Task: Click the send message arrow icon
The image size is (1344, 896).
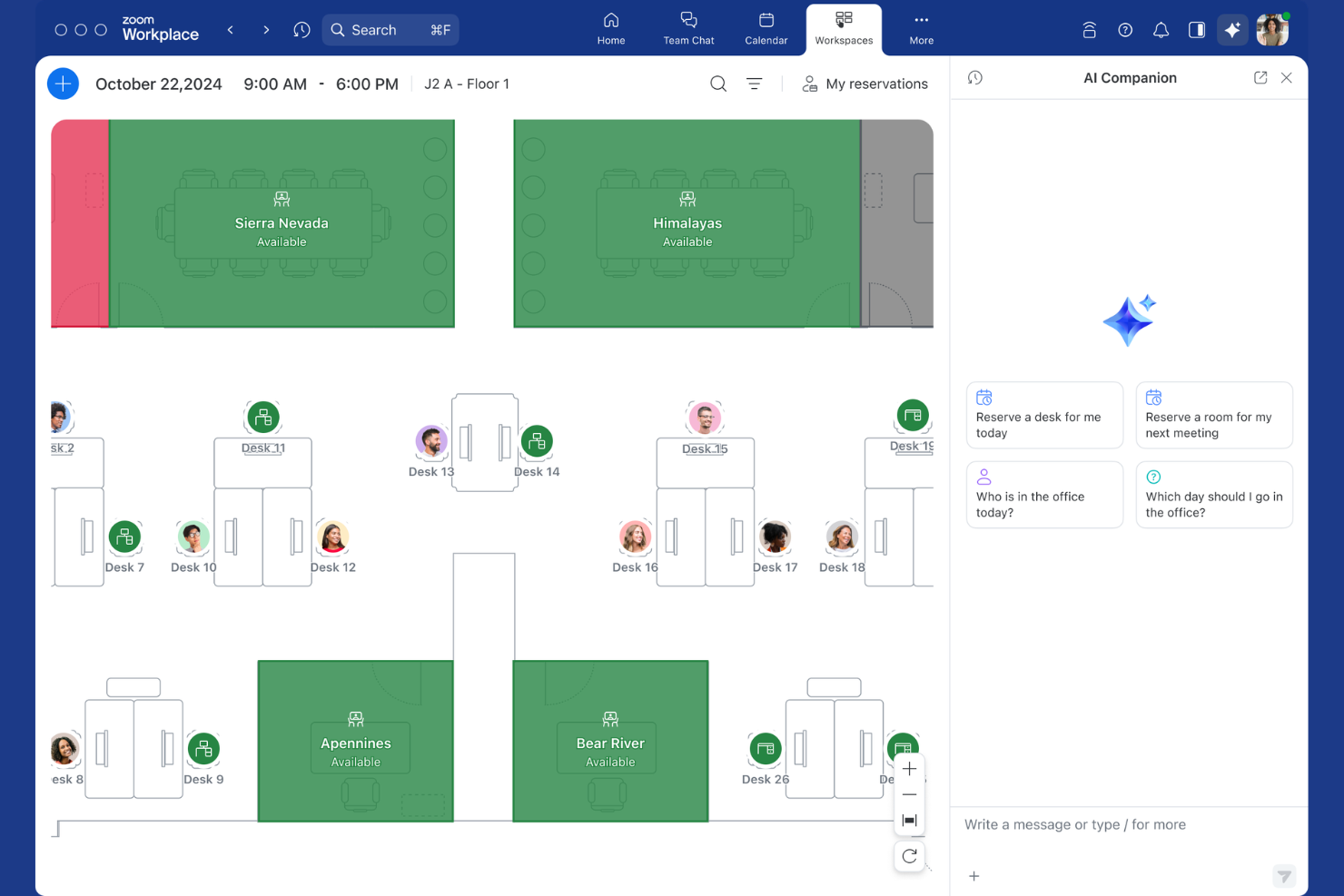Action: tap(1283, 876)
